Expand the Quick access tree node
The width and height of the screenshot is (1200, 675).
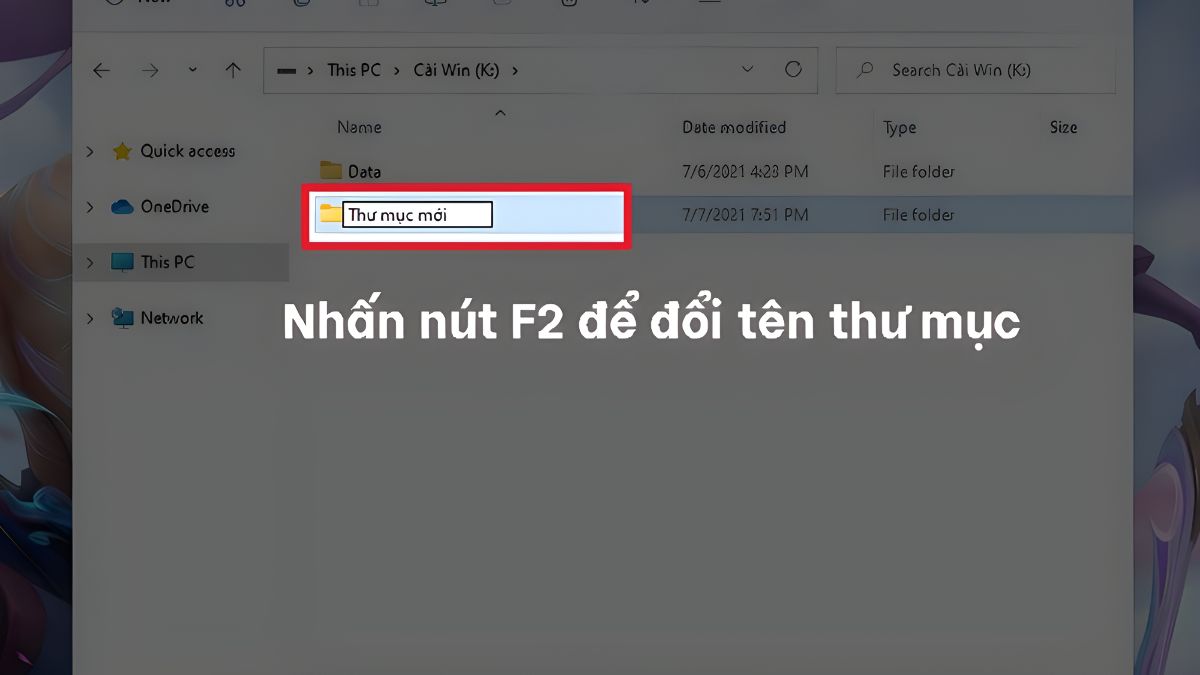90,152
